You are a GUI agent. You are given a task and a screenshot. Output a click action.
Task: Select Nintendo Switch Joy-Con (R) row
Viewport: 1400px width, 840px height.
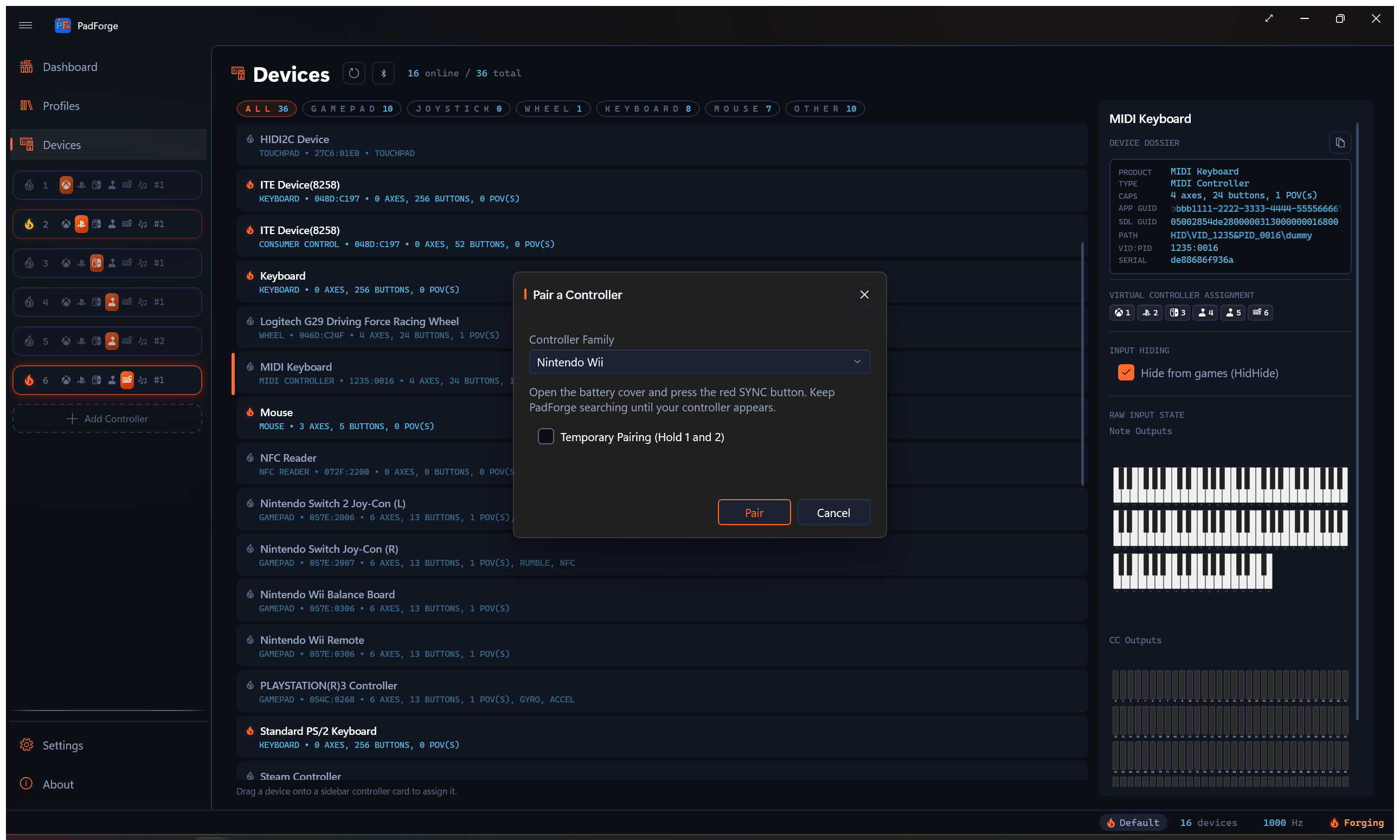662,555
